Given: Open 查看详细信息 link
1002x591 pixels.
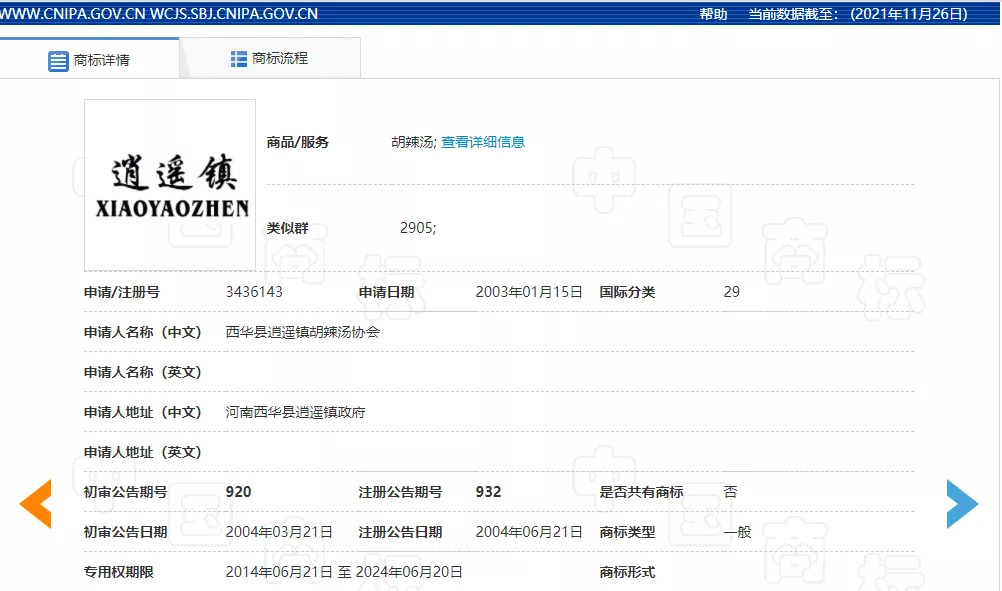Looking at the screenshot, I should (x=483, y=142).
